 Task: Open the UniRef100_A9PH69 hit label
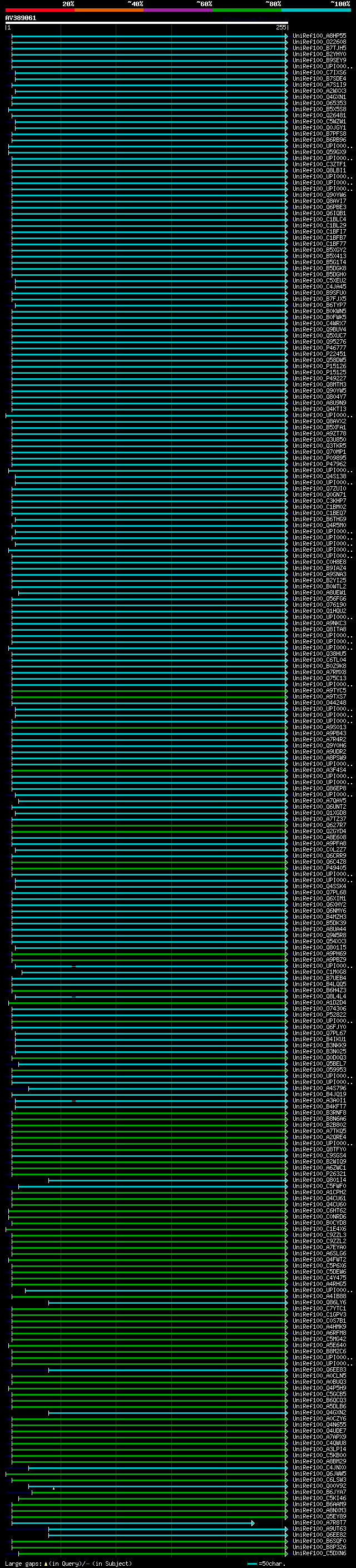[319, 954]
